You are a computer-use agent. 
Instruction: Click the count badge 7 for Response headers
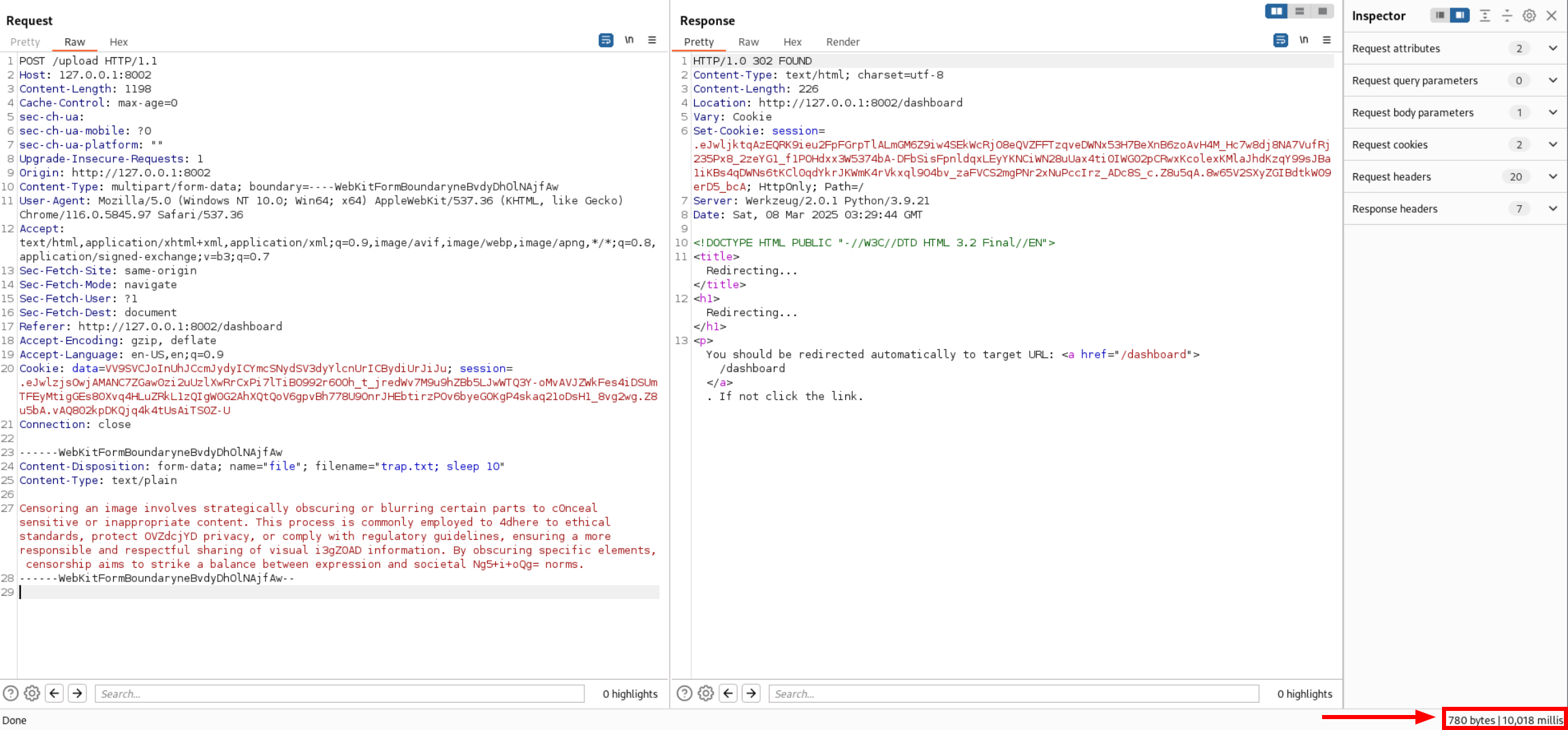(x=1519, y=209)
